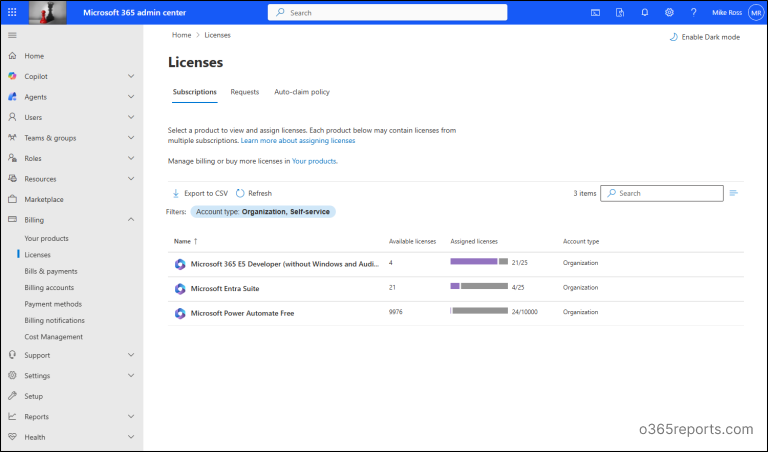Expand sidebar Settings menu chevron

coord(131,375)
